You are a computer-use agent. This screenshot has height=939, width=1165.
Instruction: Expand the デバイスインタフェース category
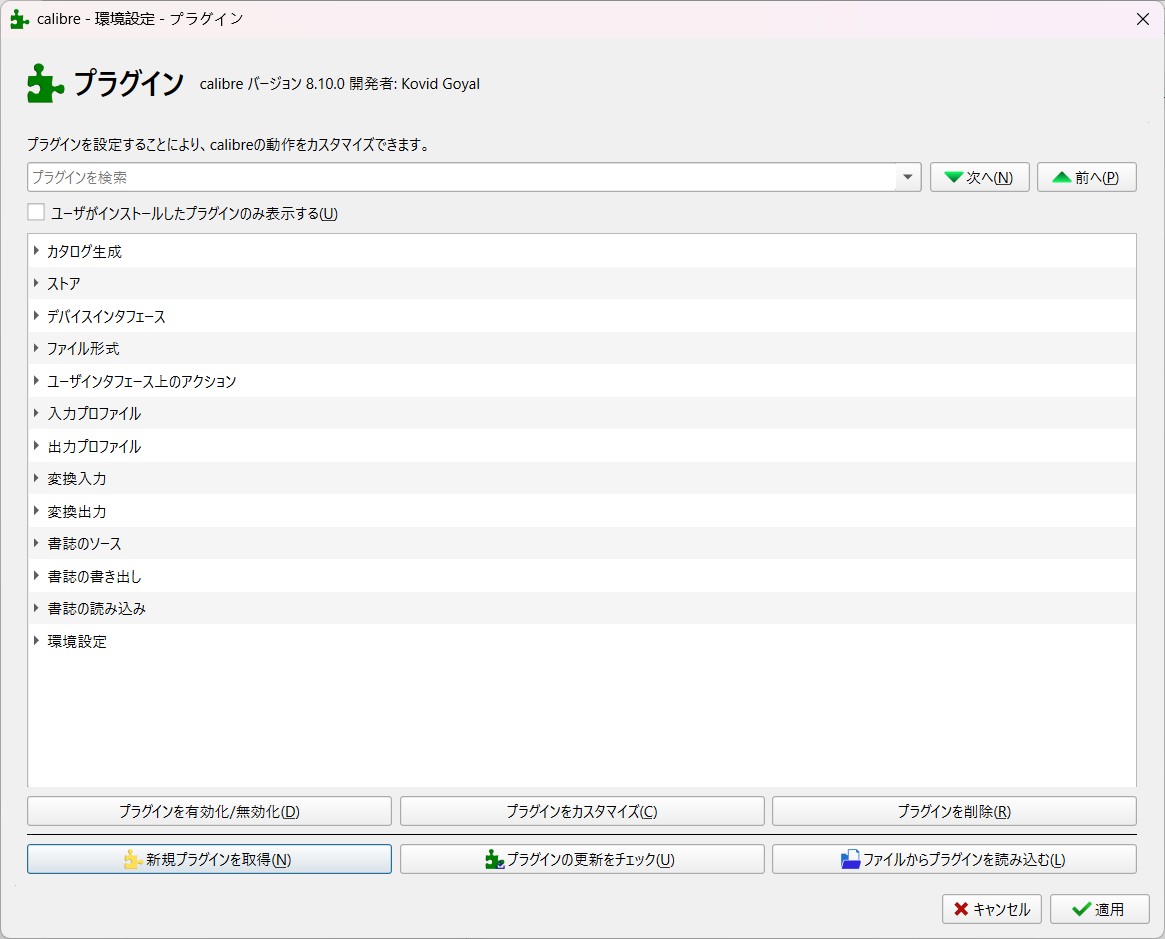pyautogui.click(x=36, y=316)
